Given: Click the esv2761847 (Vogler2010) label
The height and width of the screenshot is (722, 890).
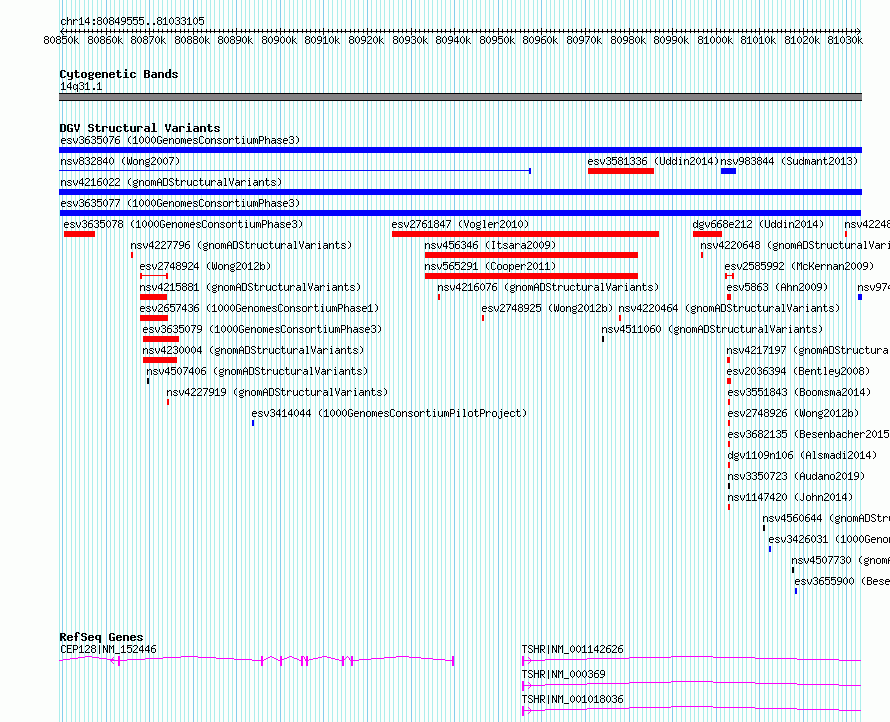Looking at the screenshot, I should point(460,224).
